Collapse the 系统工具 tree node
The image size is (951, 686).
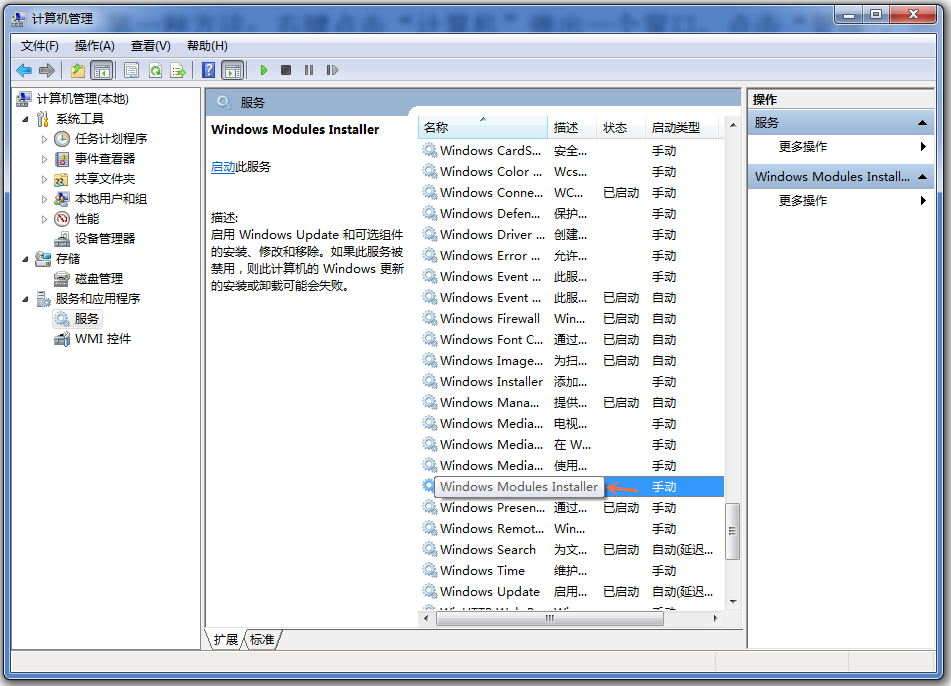click(26, 119)
